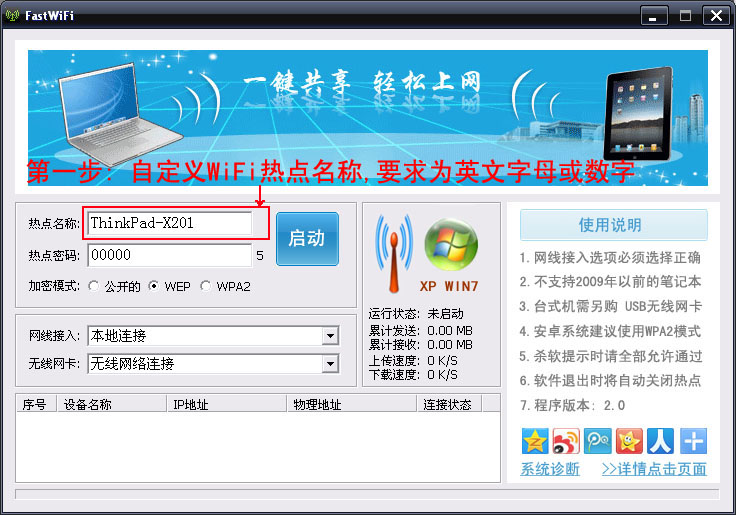This screenshot has height=515, width=736.
Task: Click the blue plus more-sharing icon
Action: coord(693,441)
